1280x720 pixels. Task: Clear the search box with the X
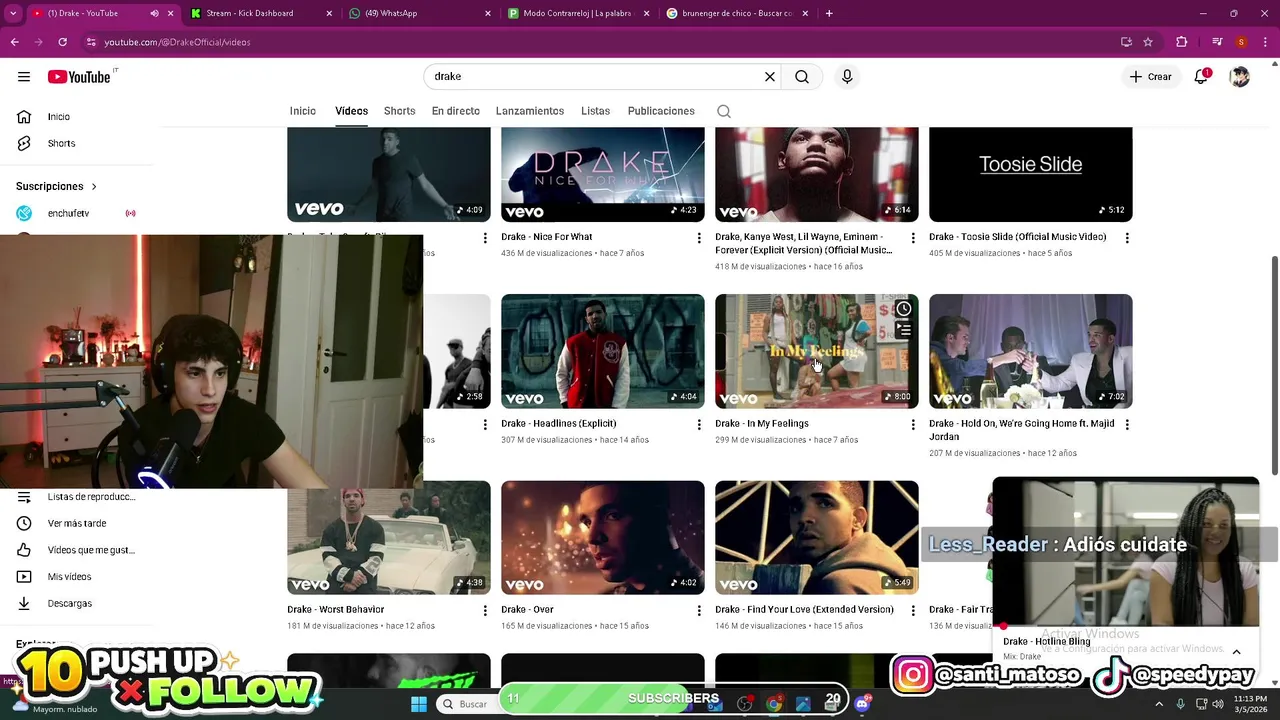pos(770,77)
